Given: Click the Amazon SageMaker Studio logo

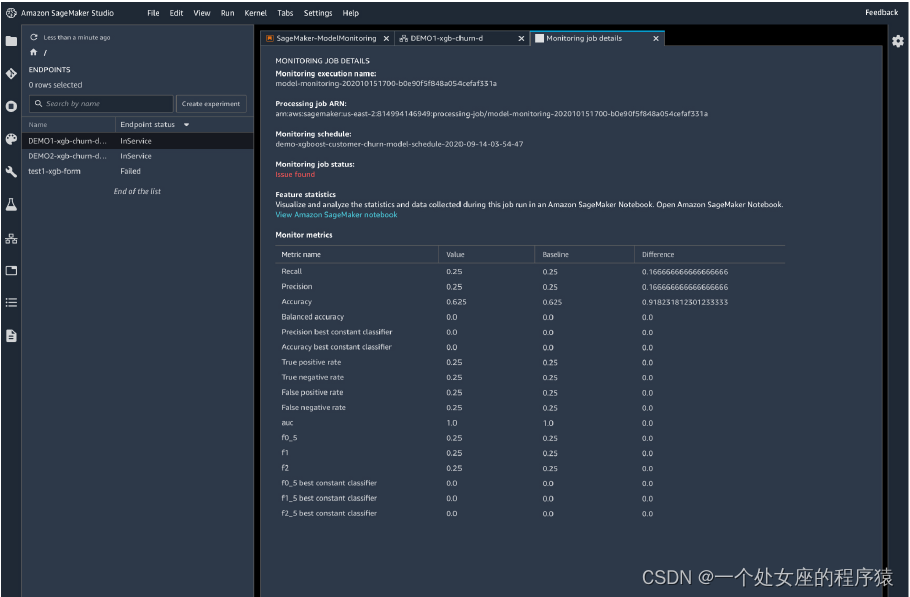Looking at the screenshot, I should 11,13.
